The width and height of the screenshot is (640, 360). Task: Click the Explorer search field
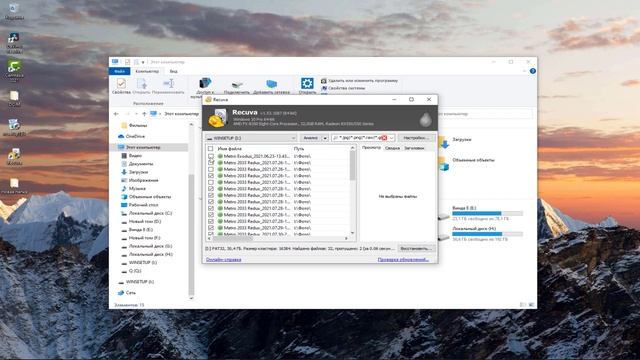tap(484, 114)
